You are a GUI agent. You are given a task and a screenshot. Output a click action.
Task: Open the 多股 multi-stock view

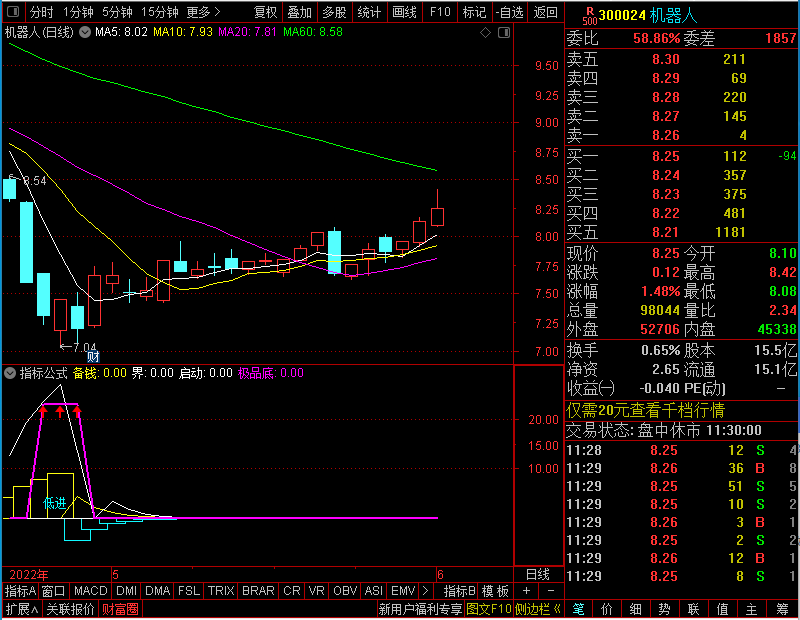pyautogui.click(x=334, y=12)
